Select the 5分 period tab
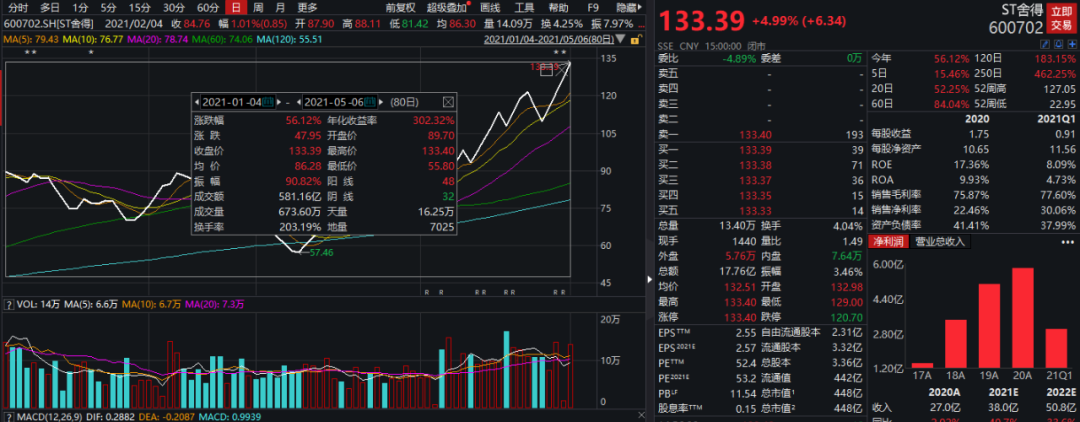 [x=108, y=8]
